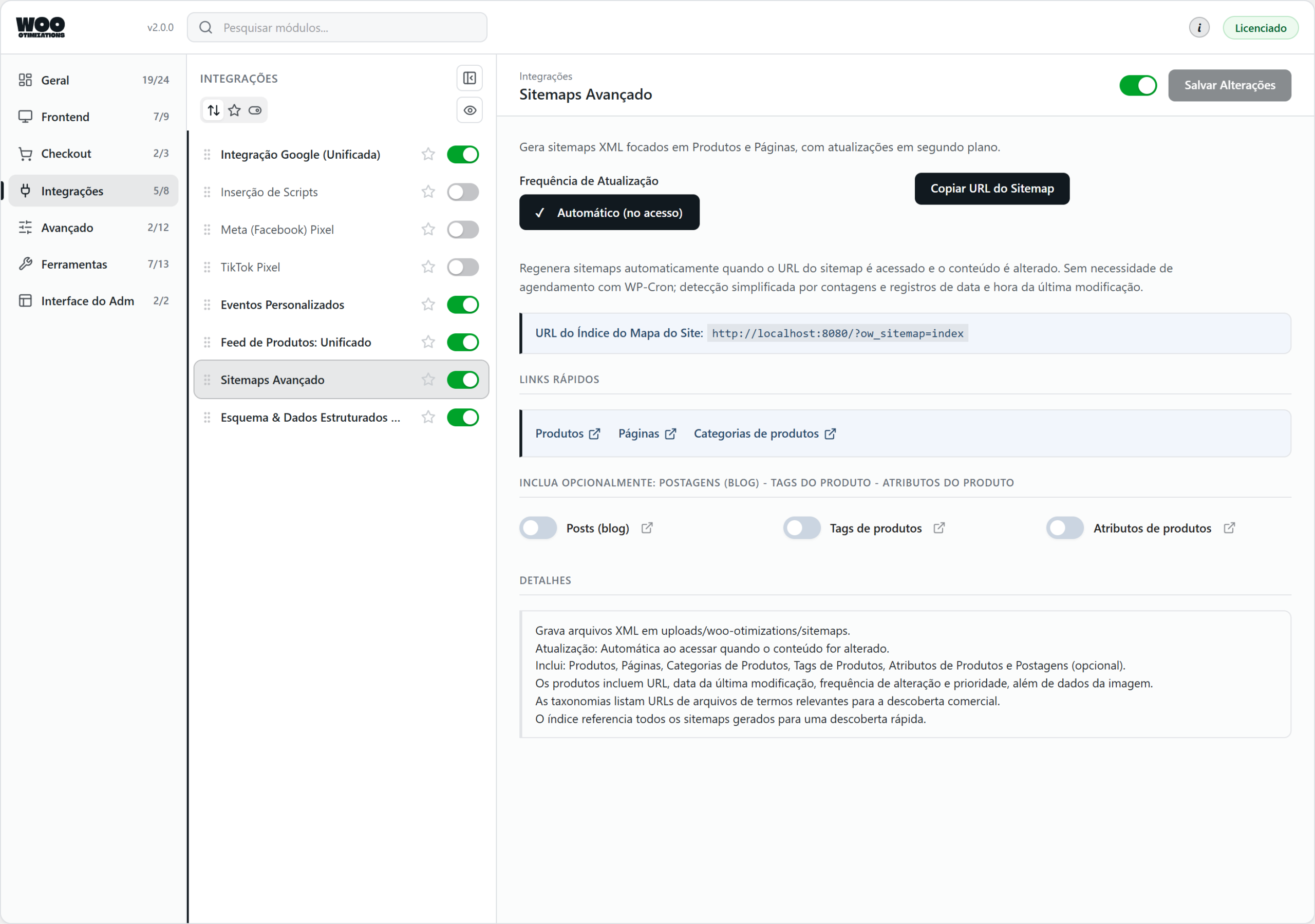
Task: Open the Checkout section in sidebar
Action: pyautogui.click(x=93, y=154)
